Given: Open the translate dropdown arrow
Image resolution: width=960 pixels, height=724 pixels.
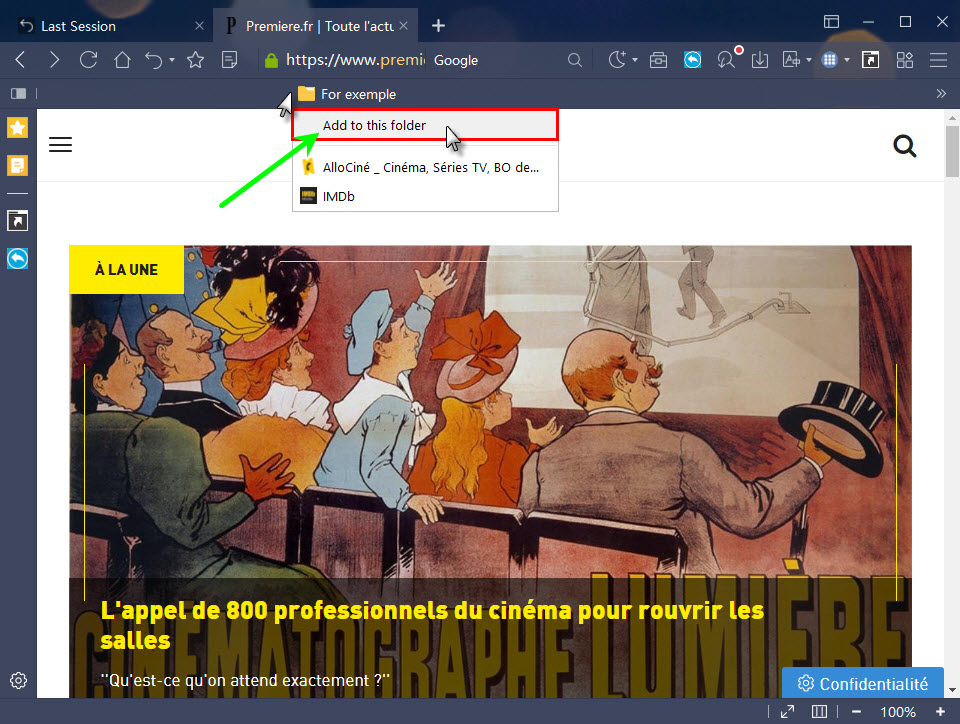Looking at the screenshot, I should (809, 60).
